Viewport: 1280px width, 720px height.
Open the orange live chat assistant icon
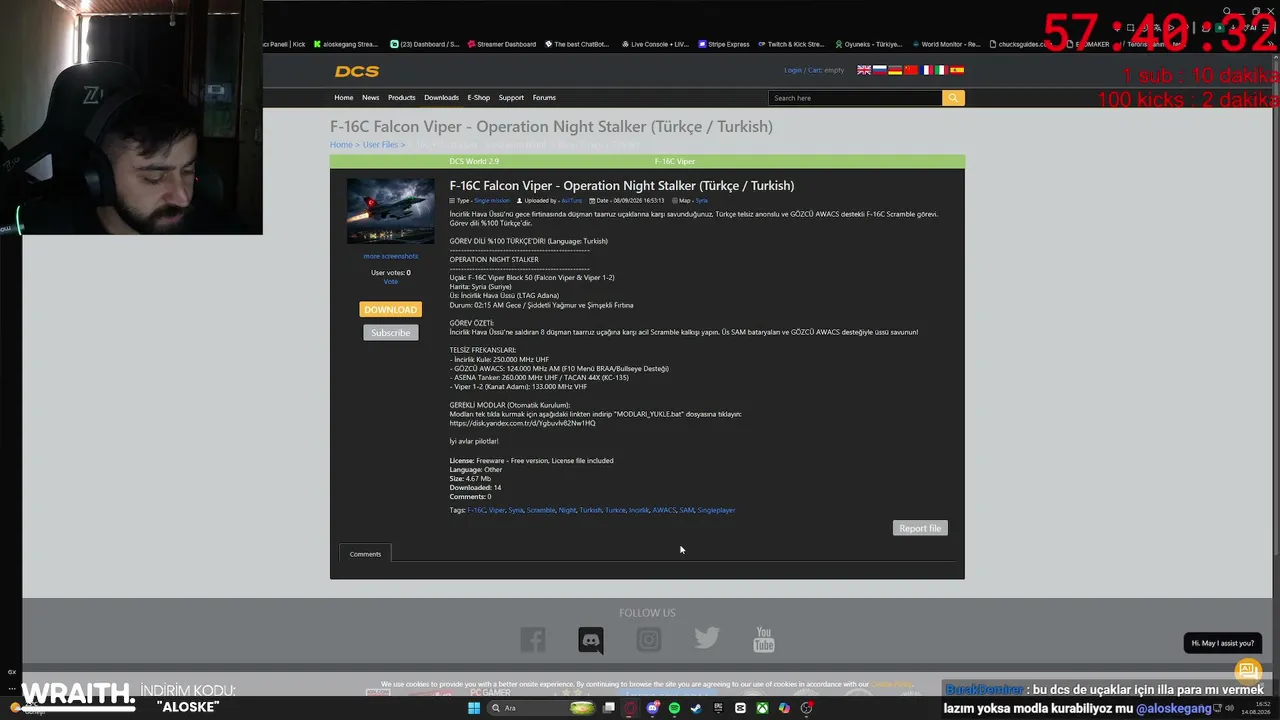point(1247,670)
